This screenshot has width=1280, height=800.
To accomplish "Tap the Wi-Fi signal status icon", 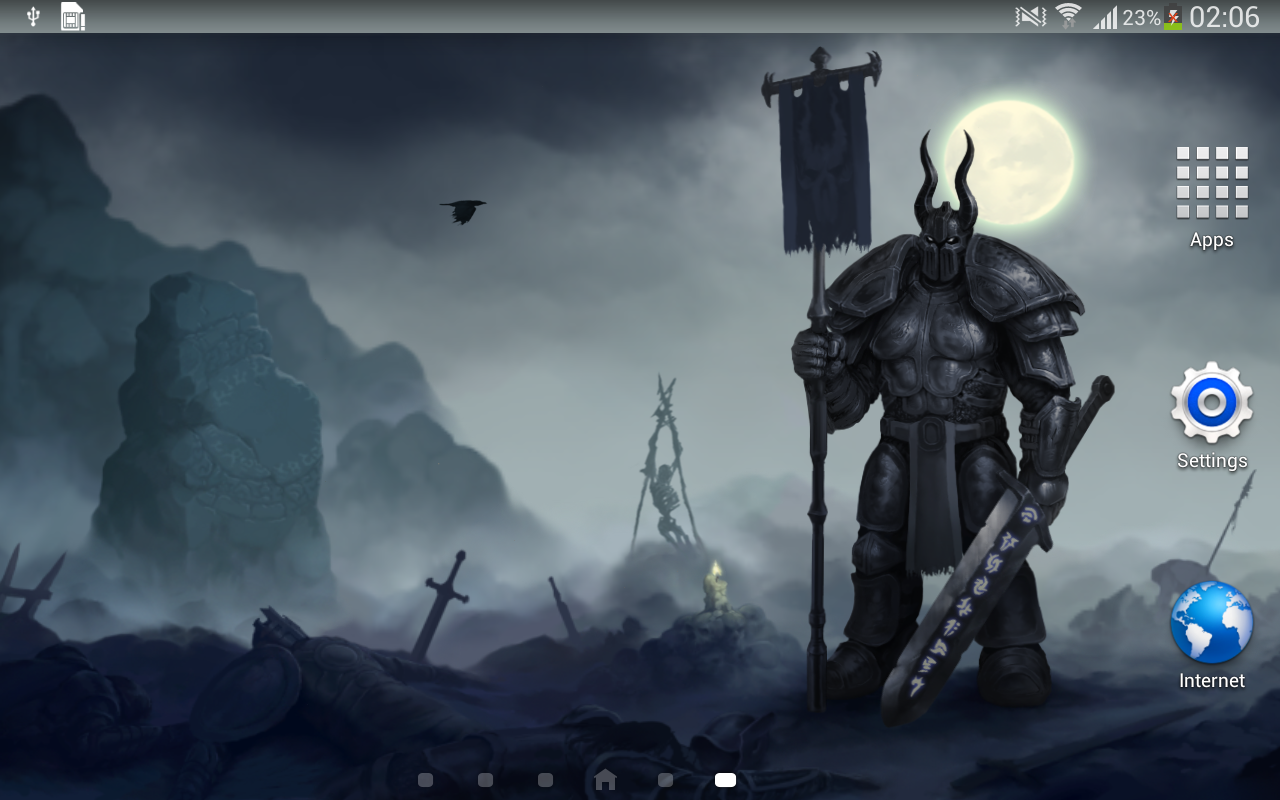I will tap(1069, 16).
